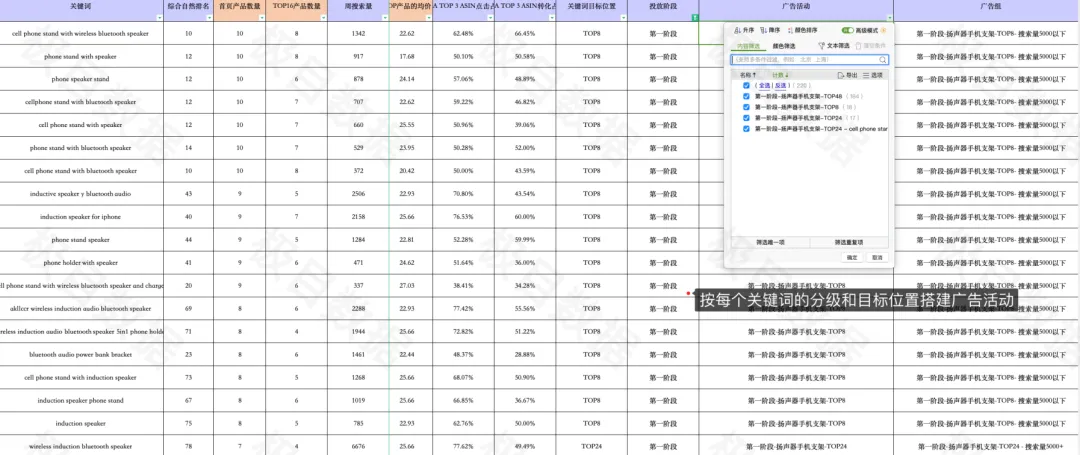The width and height of the screenshot is (1080, 455).
Task: Select cell 'induction speaker for iphone'
Action: [x=82, y=217]
